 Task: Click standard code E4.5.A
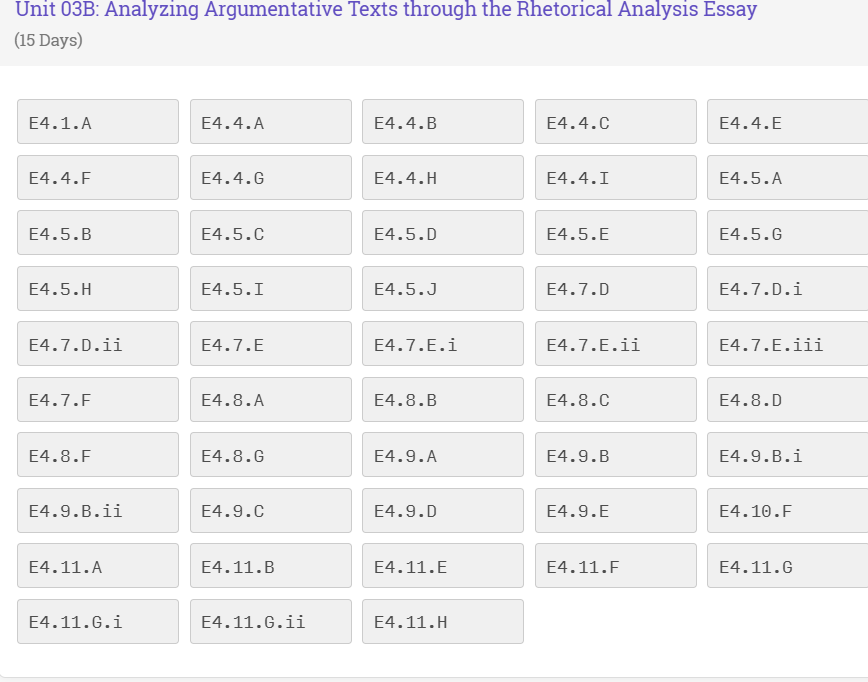pyautogui.click(x=787, y=178)
